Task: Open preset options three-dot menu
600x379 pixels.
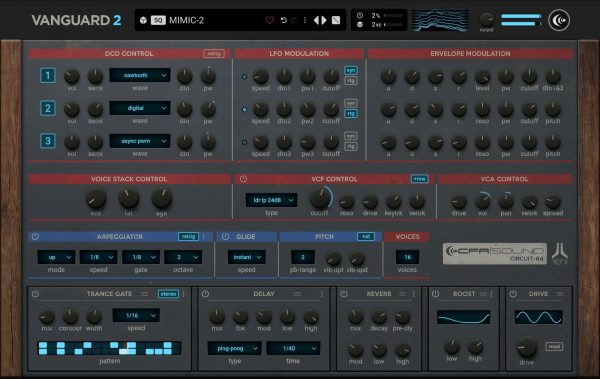Action: pyautogui.click(x=305, y=20)
